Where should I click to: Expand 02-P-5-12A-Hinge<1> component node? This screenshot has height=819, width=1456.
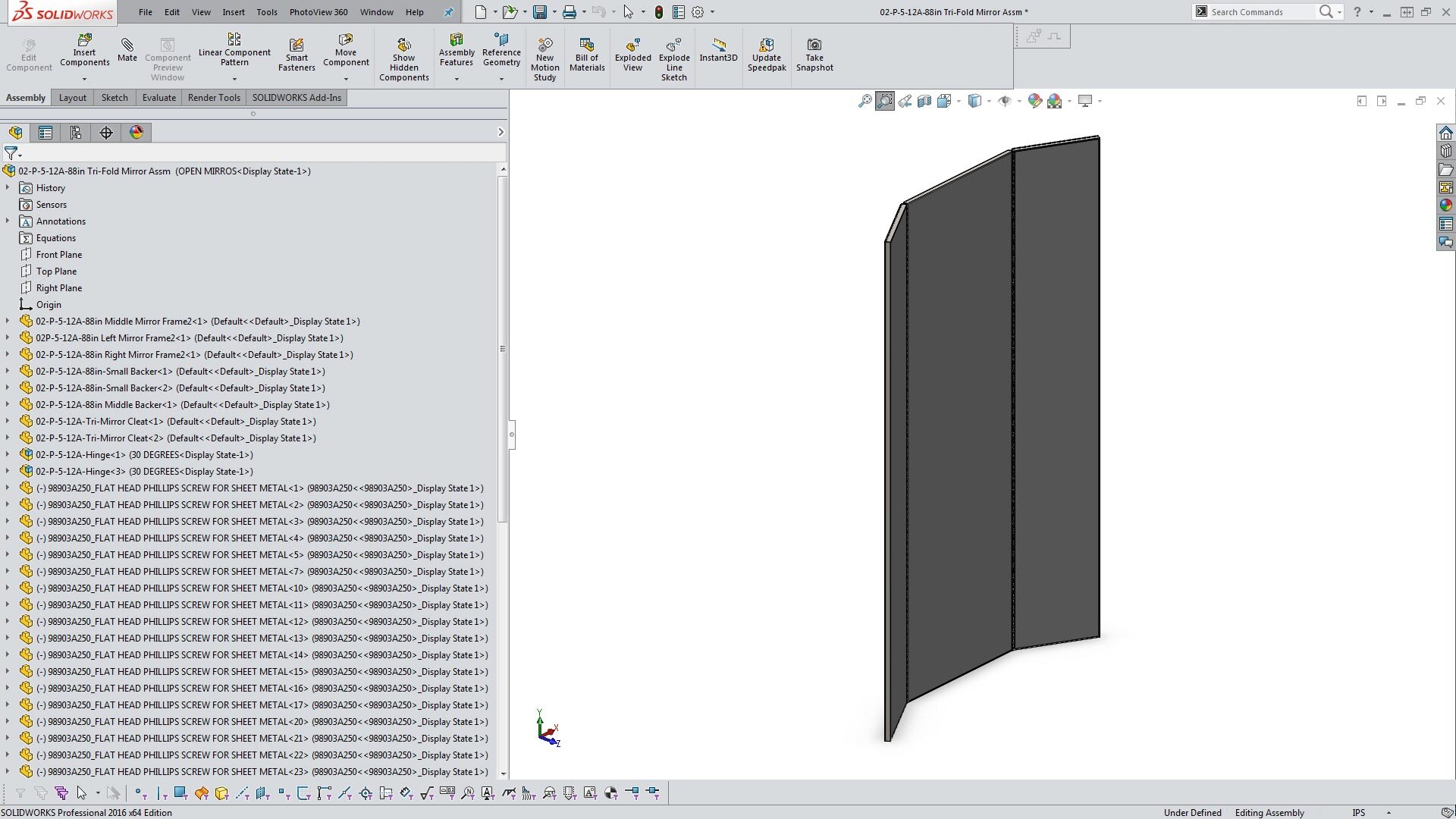pyautogui.click(x=8, y=454)
